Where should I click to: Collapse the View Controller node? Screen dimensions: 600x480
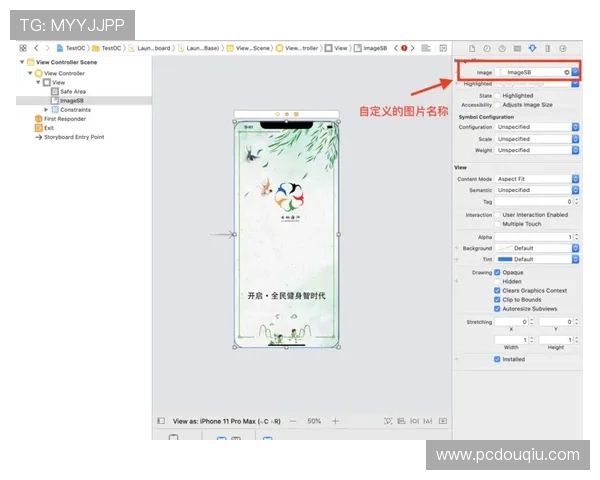coord(30,73)
